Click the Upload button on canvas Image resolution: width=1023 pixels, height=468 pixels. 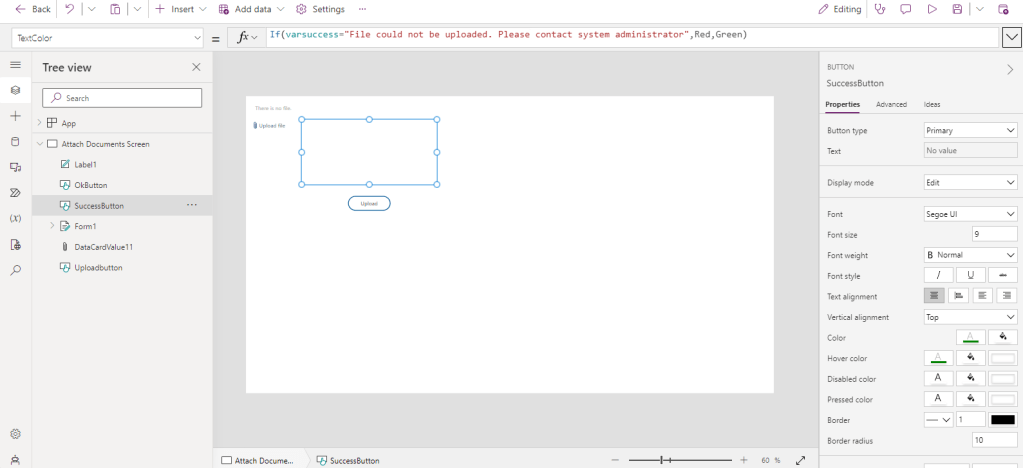tap(369, 203)
